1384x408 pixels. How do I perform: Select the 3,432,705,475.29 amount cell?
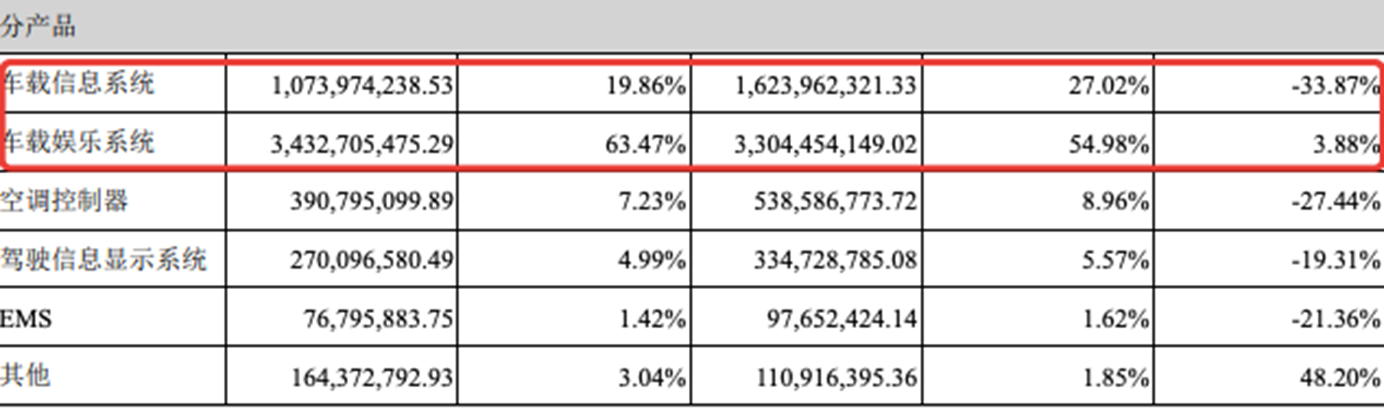pos(362,144)
